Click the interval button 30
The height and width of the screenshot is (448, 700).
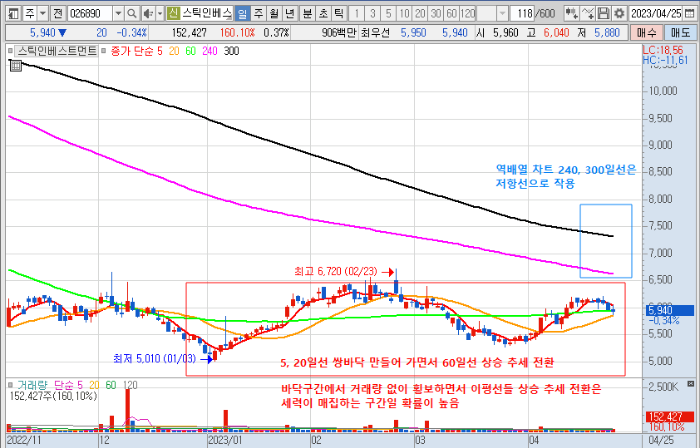click(x=436, y=14)
